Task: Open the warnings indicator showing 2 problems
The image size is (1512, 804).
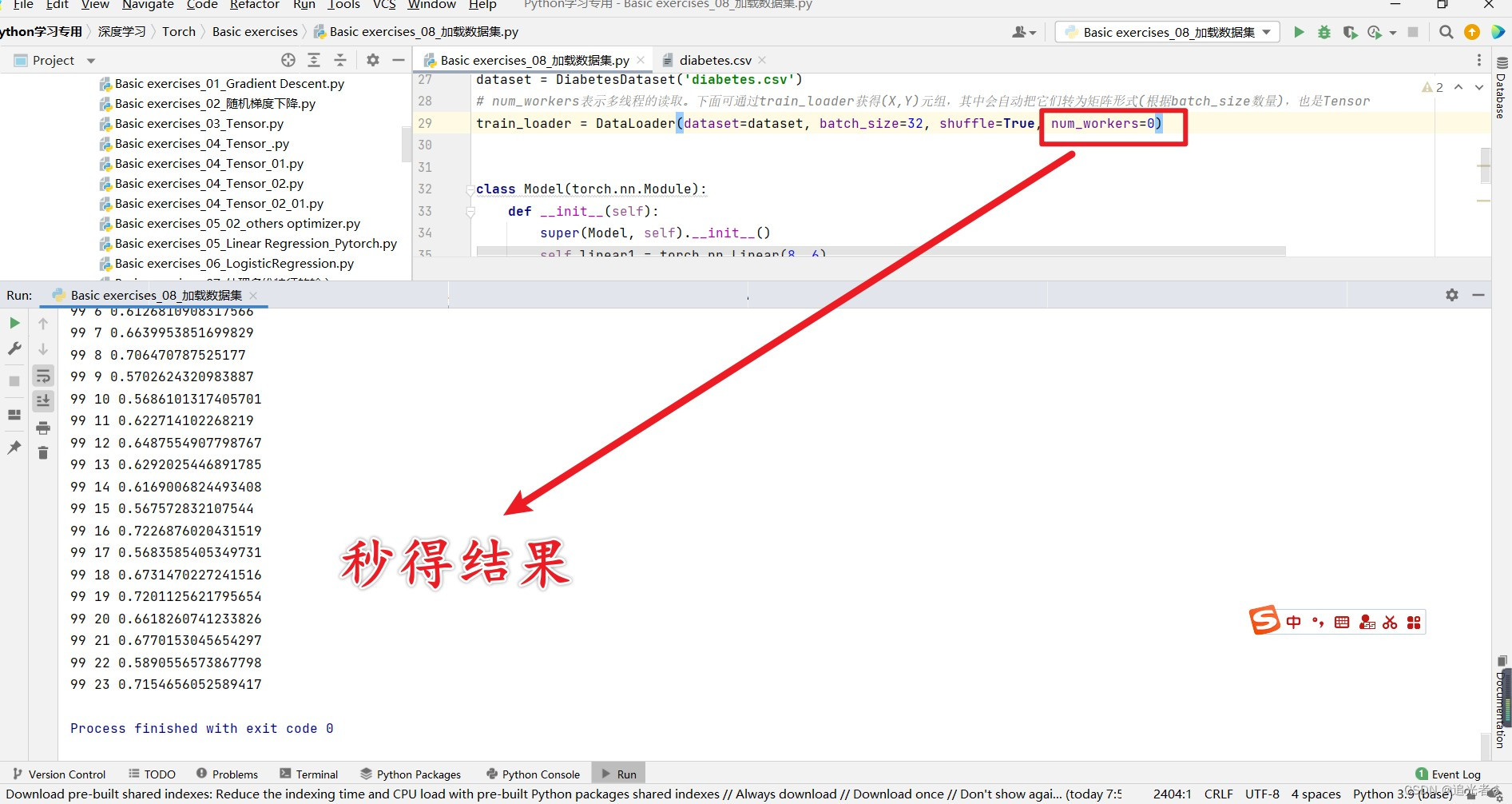Action: 1432,87
